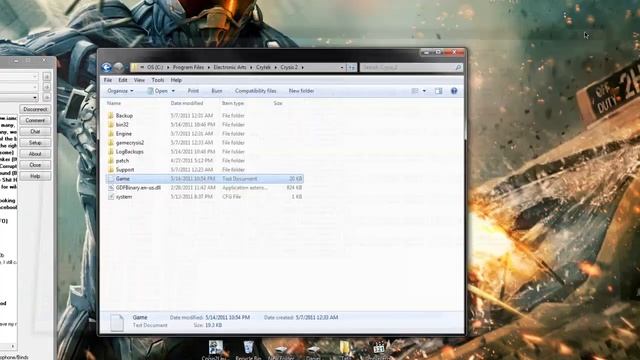640x360 pixels.
Task: Expand the chevron after Crytek
Action: [x=275, y=67]
